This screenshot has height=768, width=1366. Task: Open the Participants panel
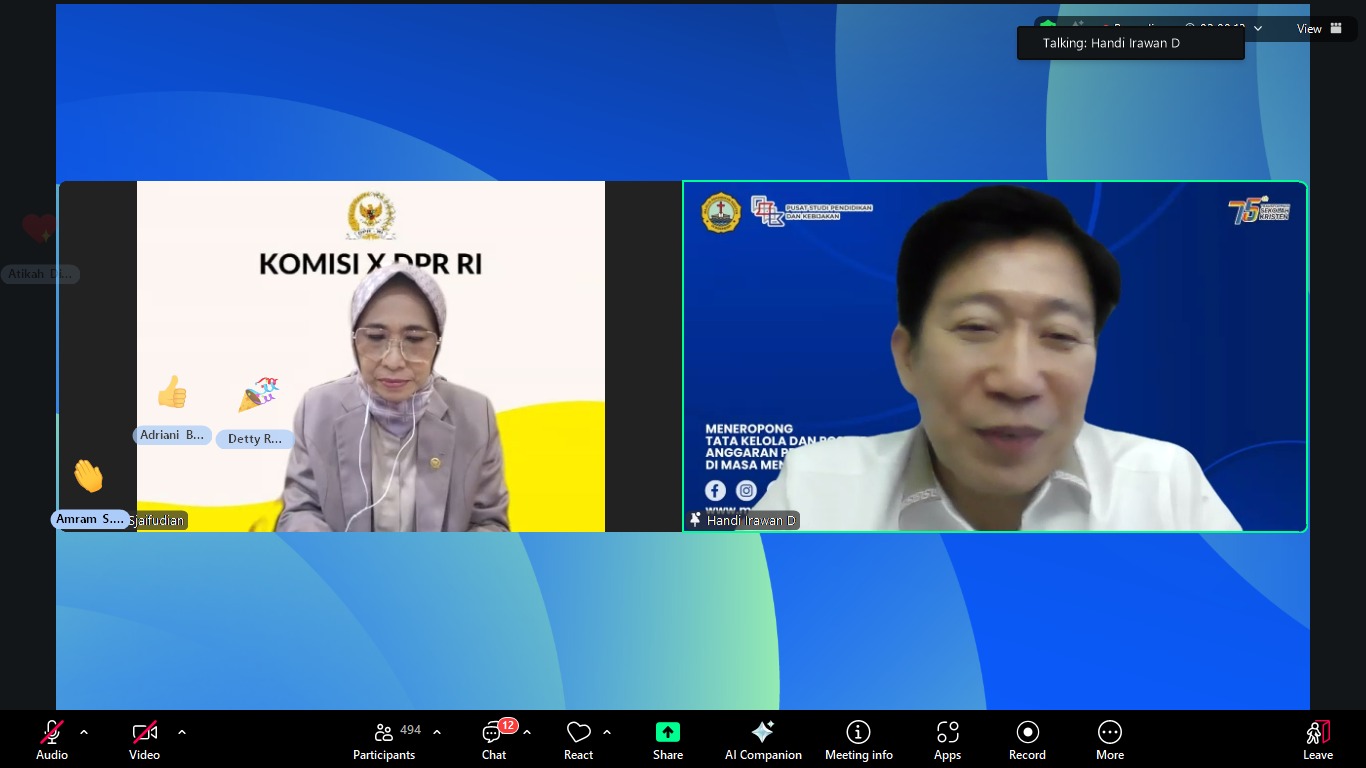click(x=384, y=740)
